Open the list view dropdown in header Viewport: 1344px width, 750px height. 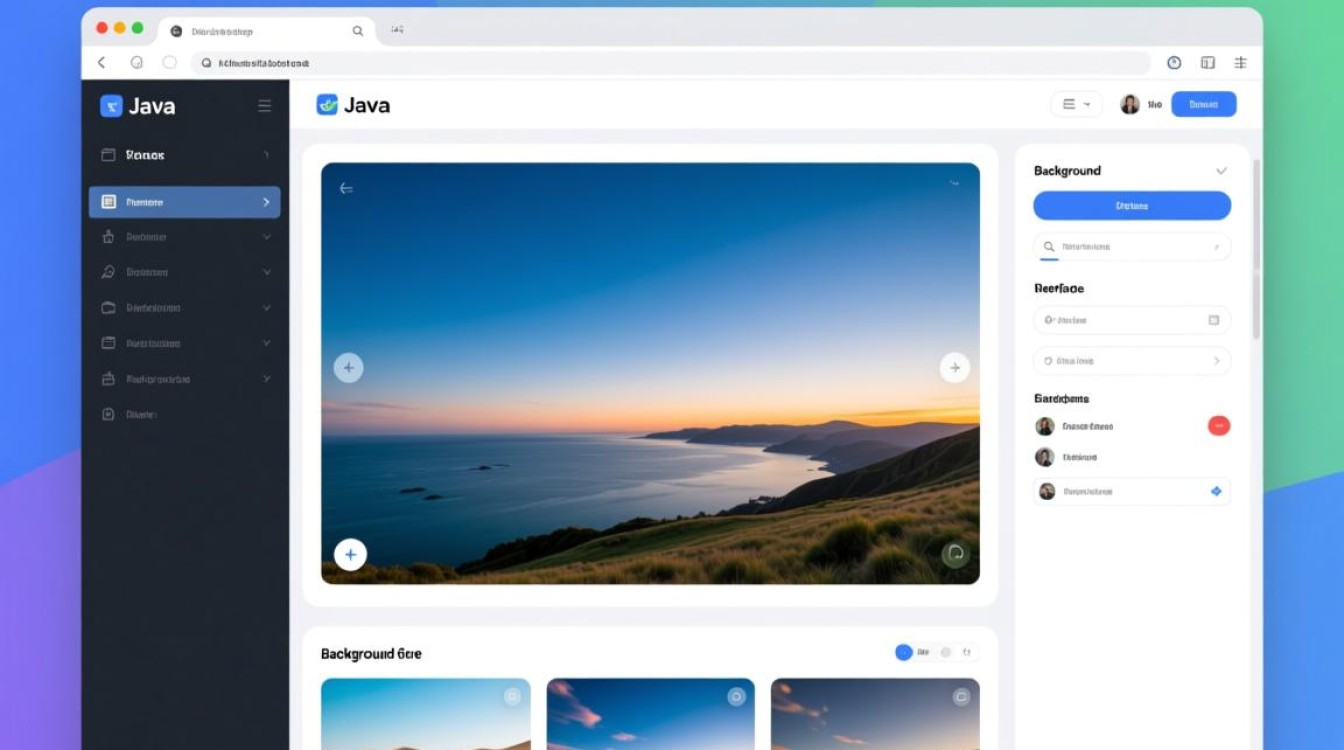1076,104
